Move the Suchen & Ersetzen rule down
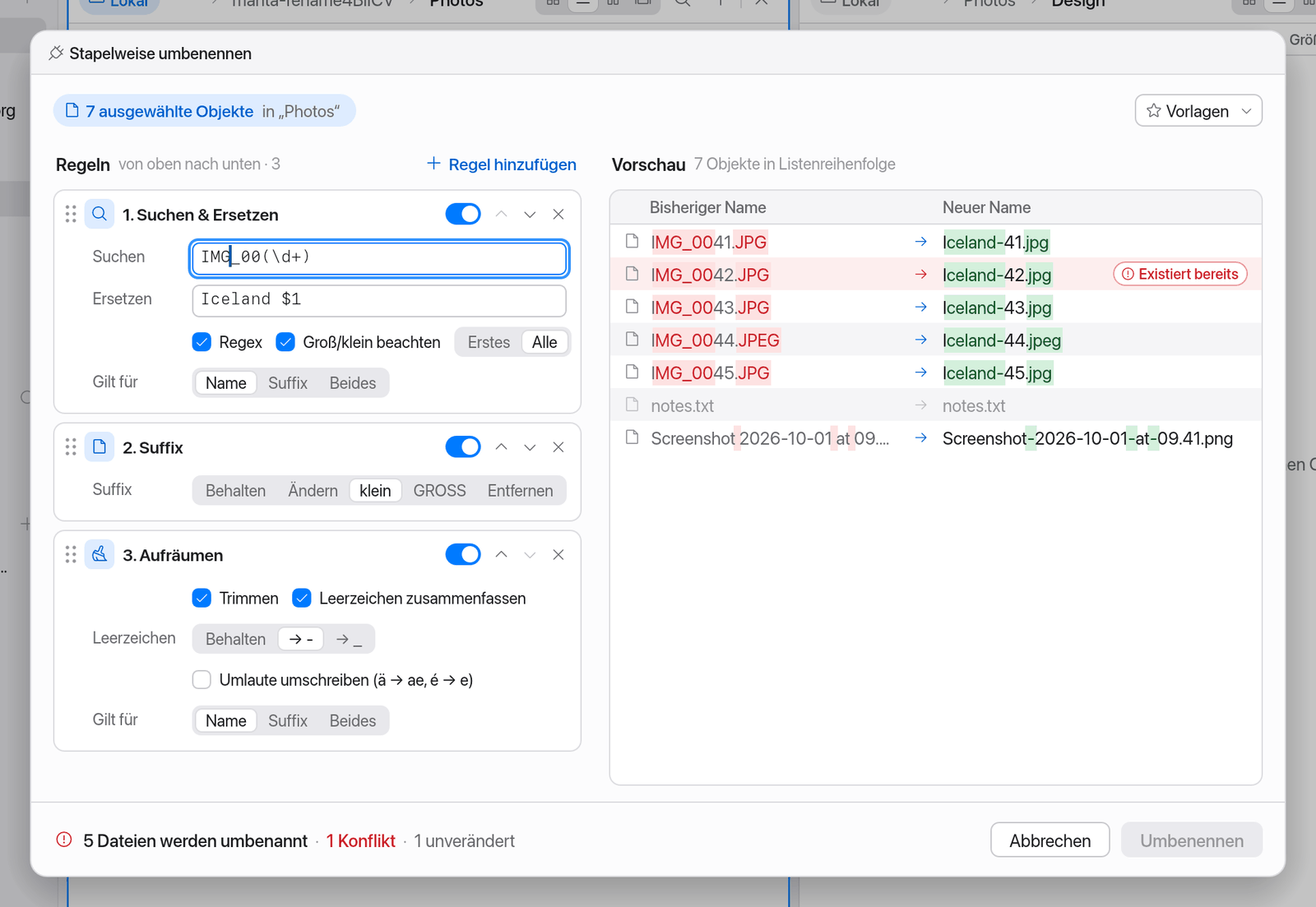The width and height of the screenshot is (1316, 907). [x=530, y=215]
